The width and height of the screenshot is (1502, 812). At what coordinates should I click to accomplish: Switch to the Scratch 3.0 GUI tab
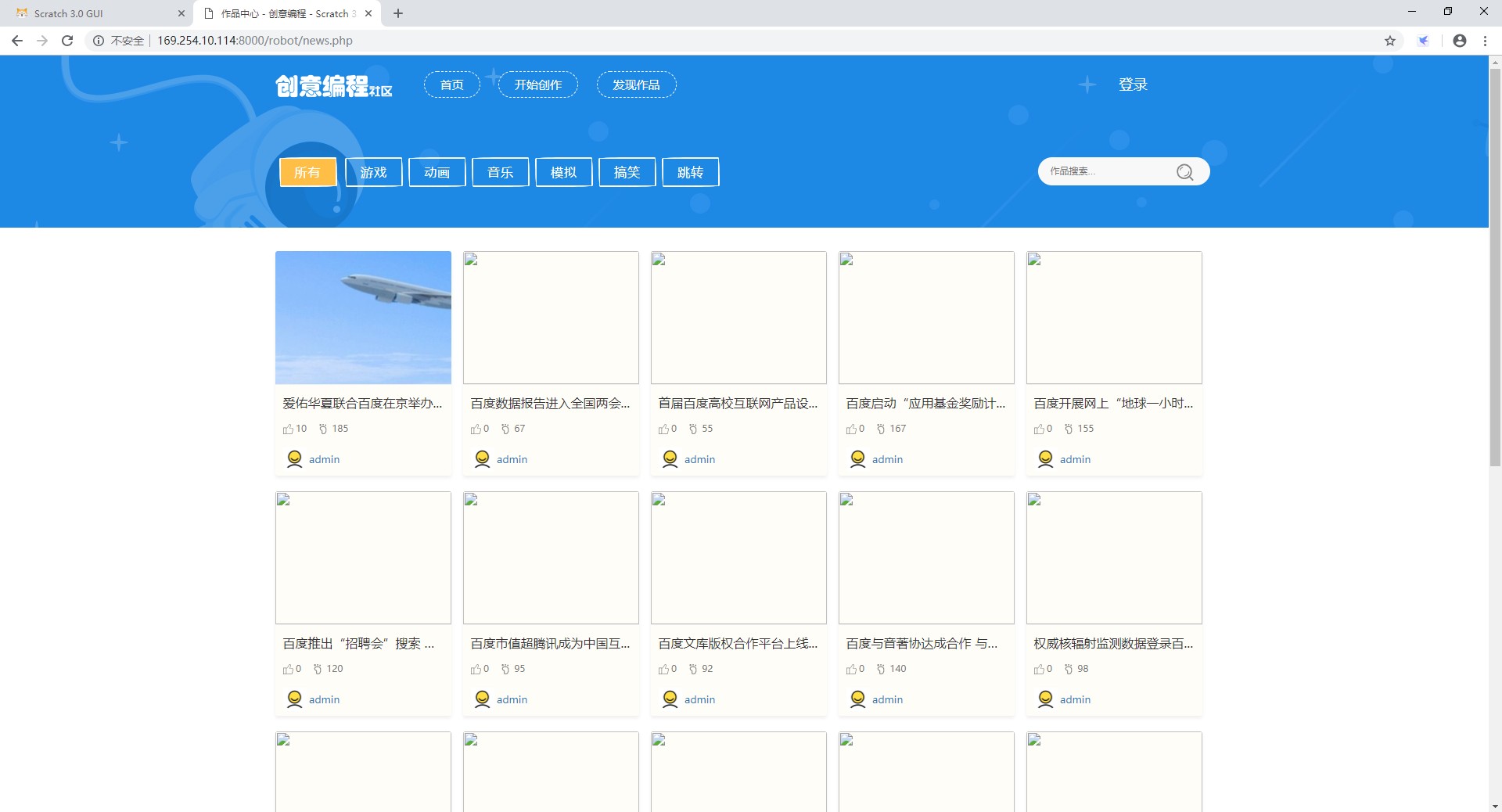tap(94, 13)
